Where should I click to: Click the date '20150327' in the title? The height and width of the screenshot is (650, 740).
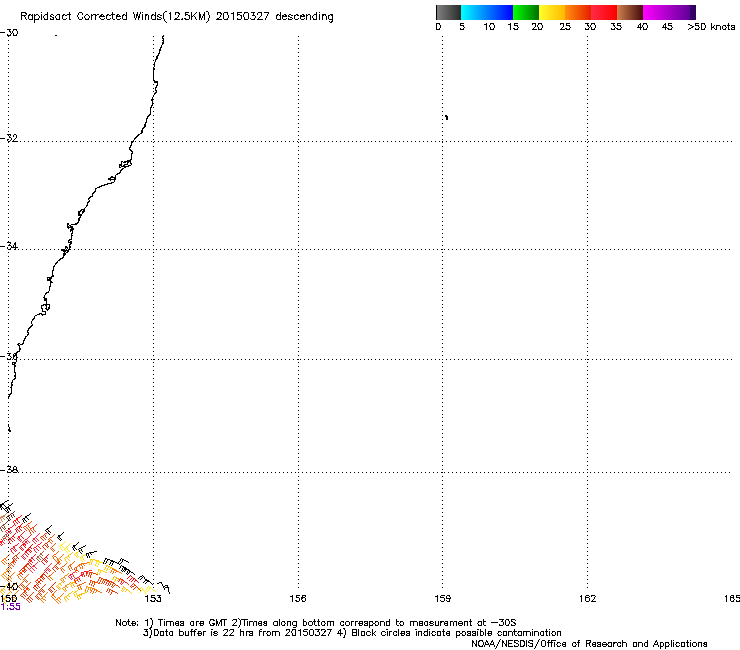pyautogui.click(x=242, y=17)
